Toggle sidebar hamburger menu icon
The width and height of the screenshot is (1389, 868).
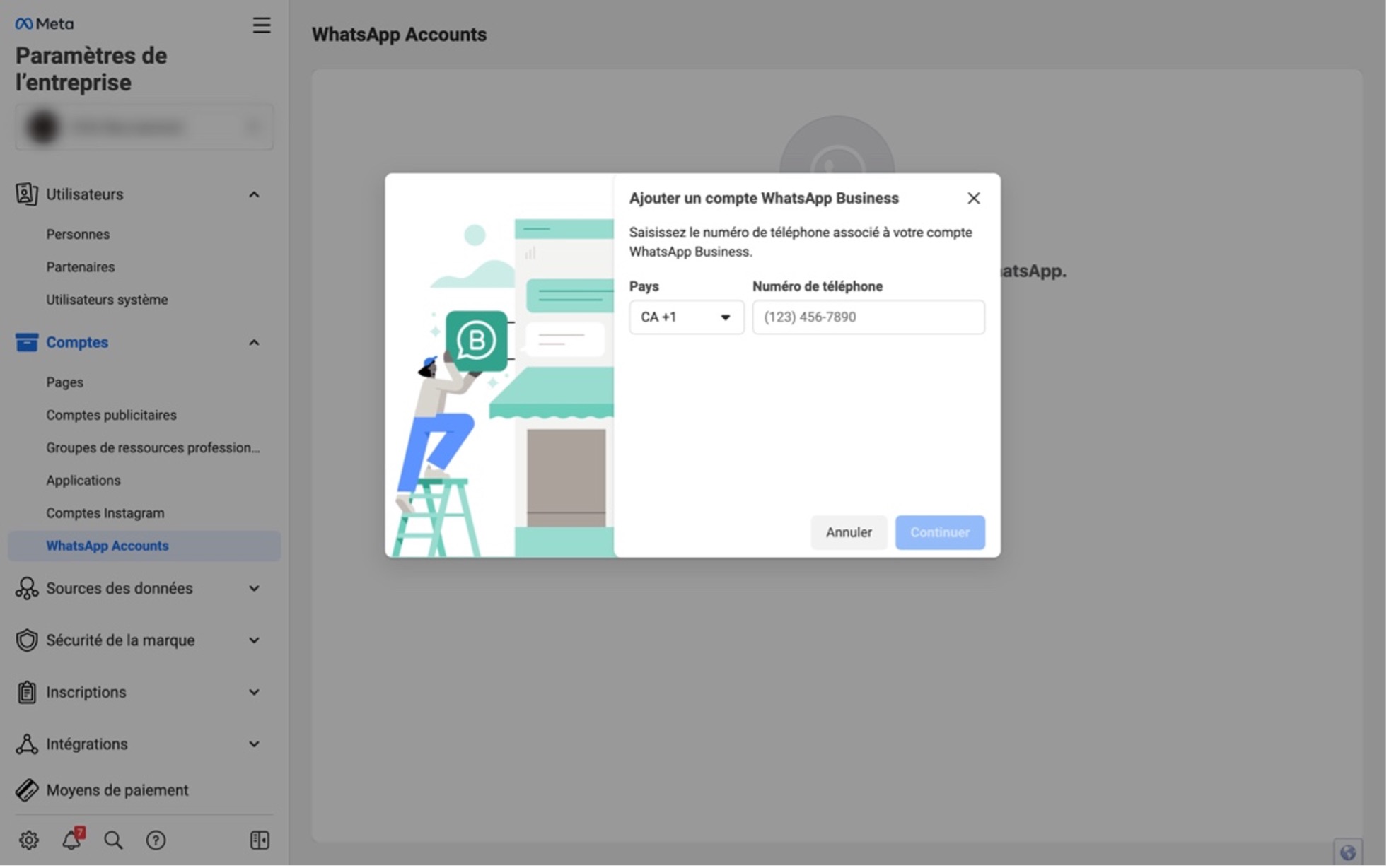coord(260,25)
